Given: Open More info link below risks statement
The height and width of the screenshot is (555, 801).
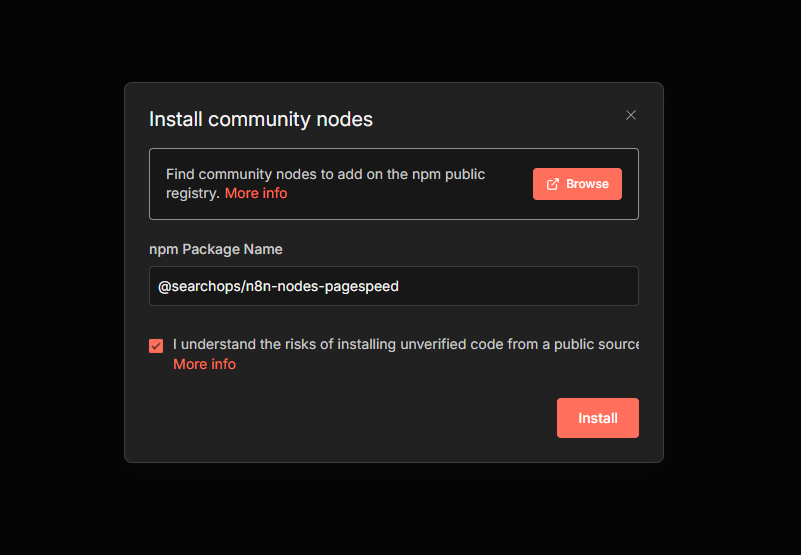Looking at the screenshot, I should tap(204, 364).
